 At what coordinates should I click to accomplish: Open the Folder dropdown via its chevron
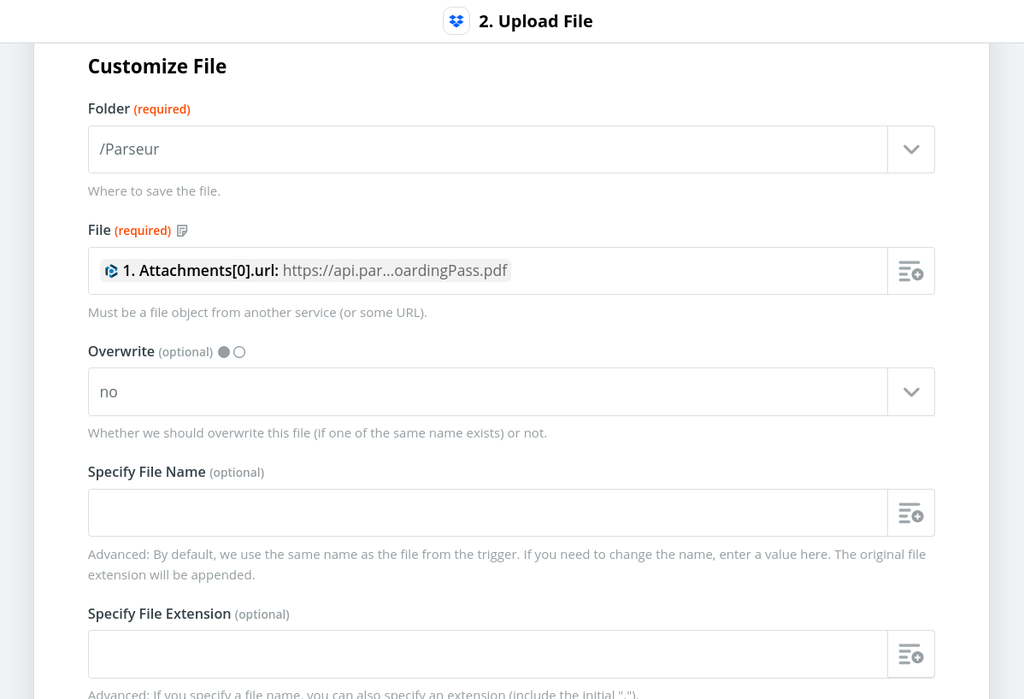911,148
